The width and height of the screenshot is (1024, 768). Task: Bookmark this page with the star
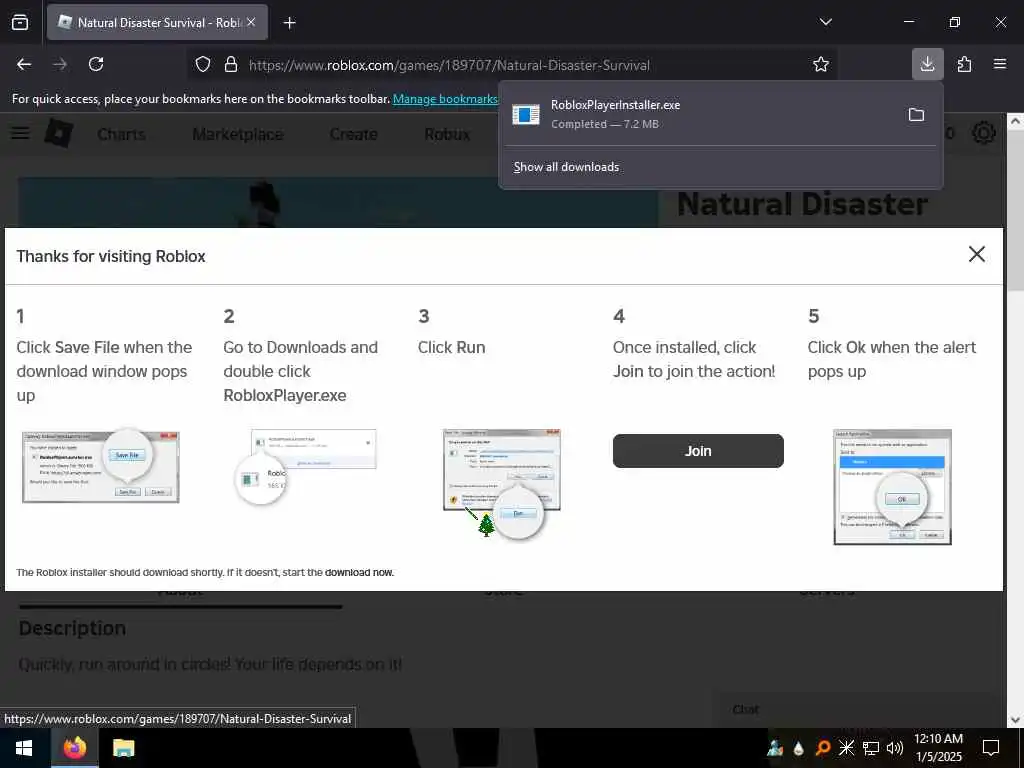click(x=821, y=64)
